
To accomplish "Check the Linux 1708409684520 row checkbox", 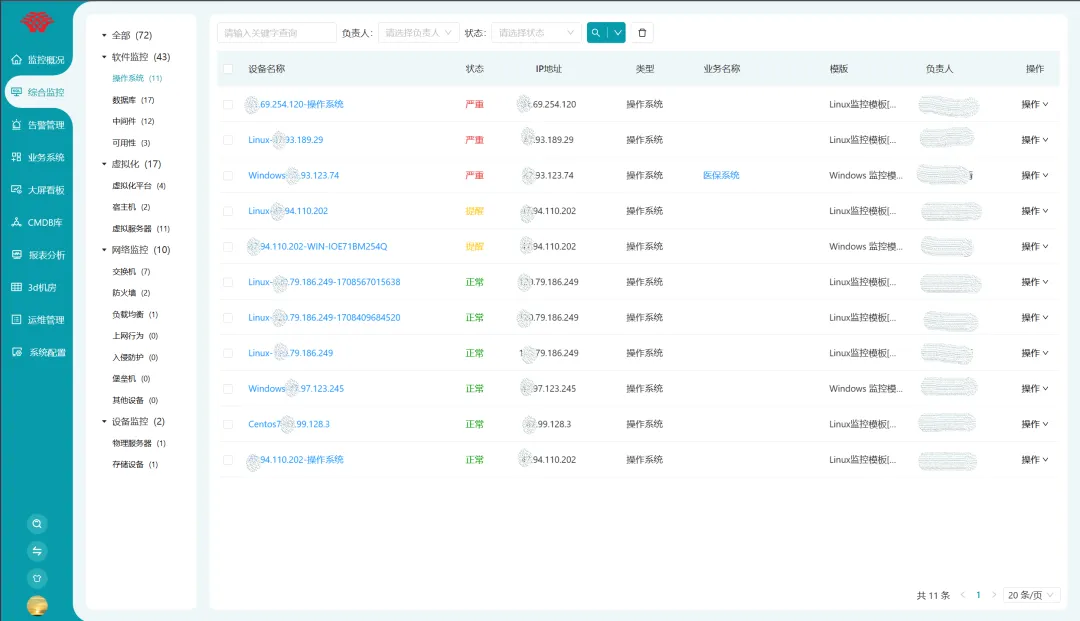I will pos(228,318).
